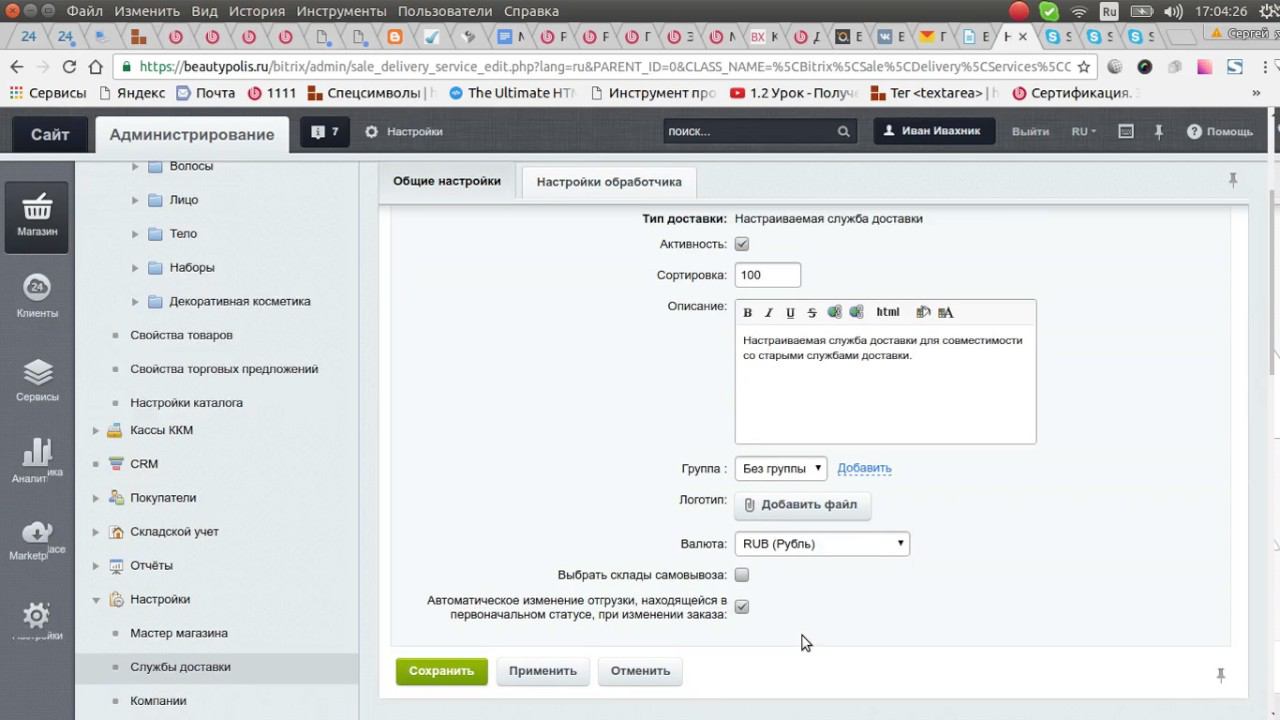The height and width of the screenshot is (720, 1280).
Task: Open the Администрирование tab
Action: point(192,134)
